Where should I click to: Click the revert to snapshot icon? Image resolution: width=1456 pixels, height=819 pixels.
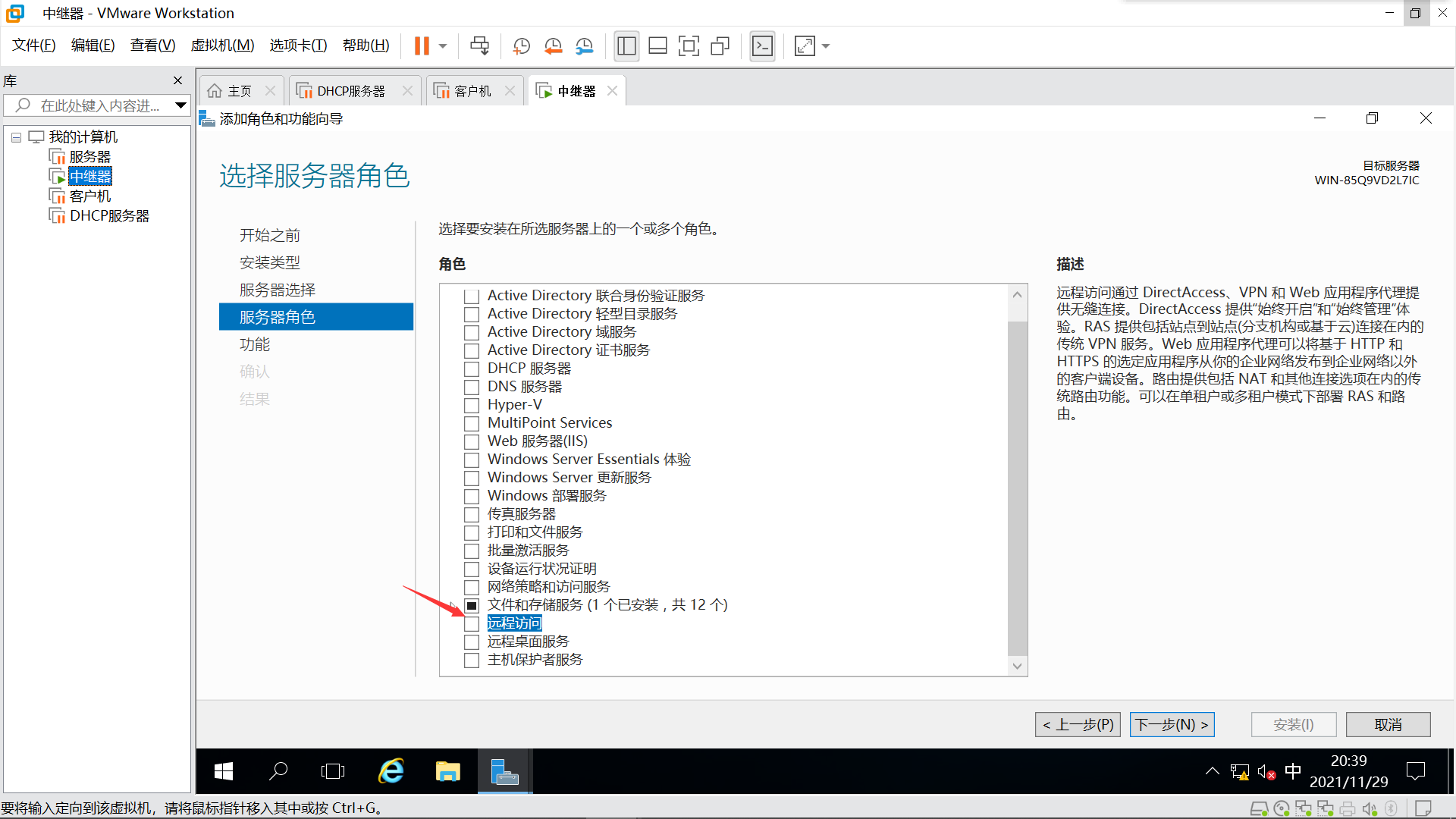(x=553, y=46)
